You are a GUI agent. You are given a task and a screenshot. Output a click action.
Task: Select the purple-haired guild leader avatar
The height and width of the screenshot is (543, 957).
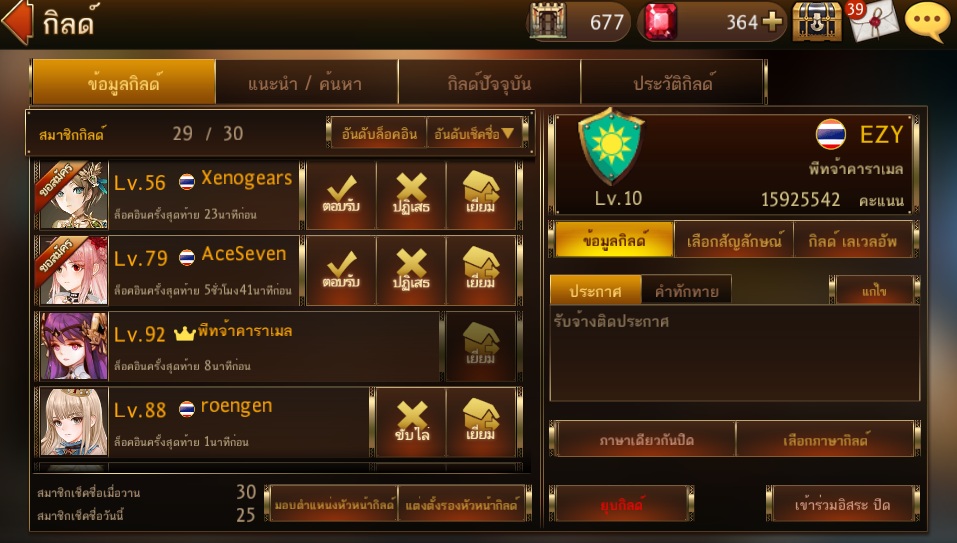click(73, 347)
